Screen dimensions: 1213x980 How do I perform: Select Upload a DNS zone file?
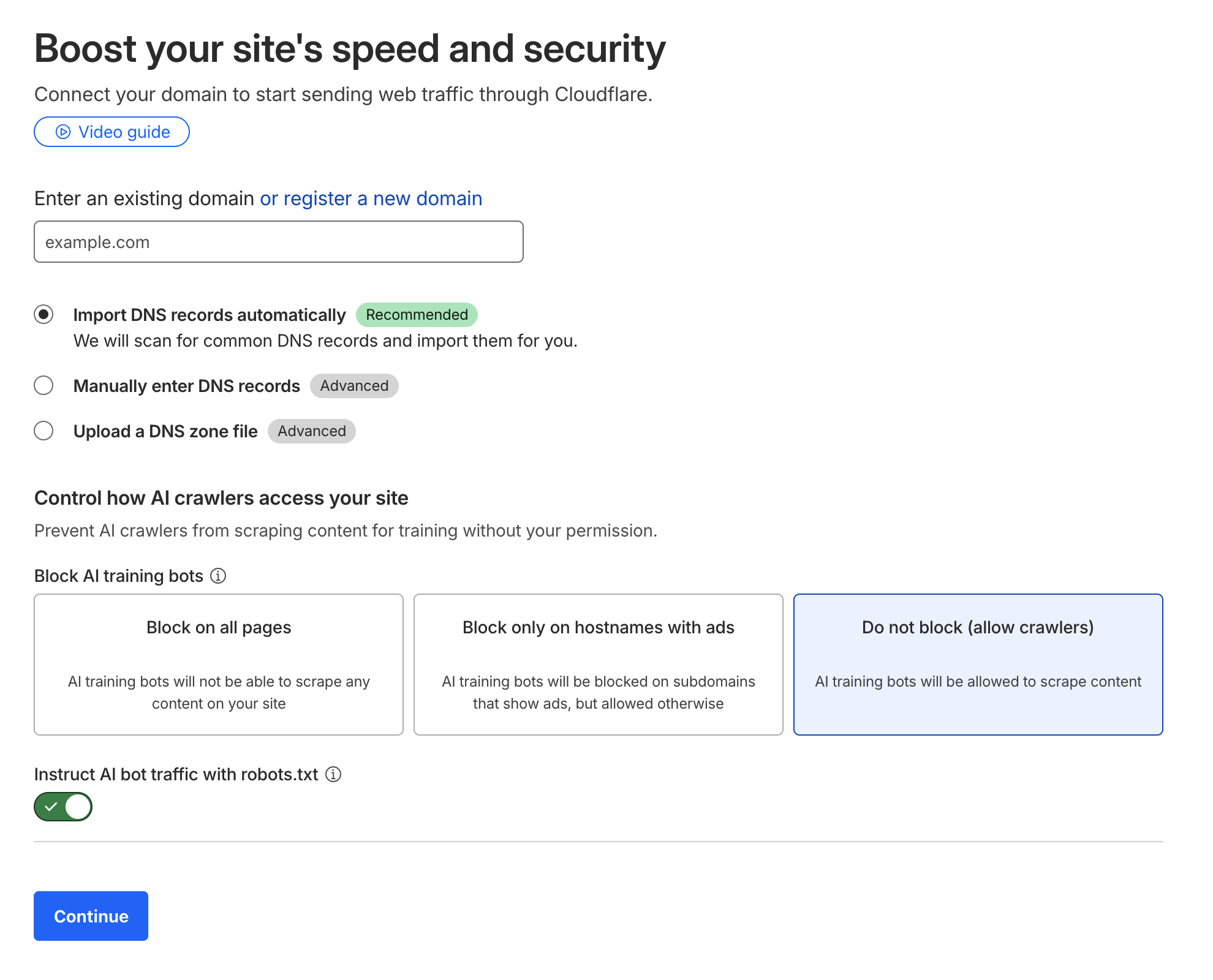(x=43, y=431)
